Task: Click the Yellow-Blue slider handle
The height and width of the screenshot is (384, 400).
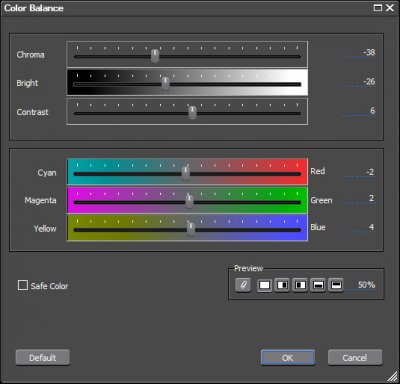Action: tap(191, 229)
